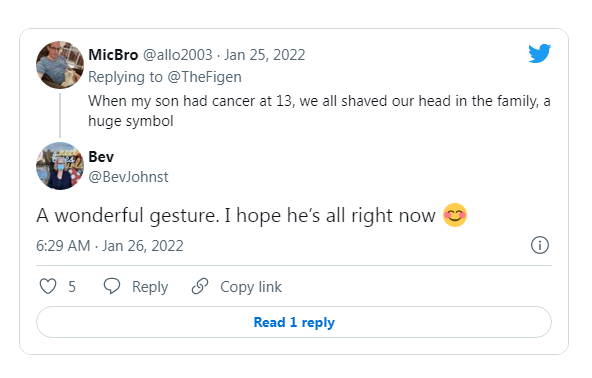Click the Reply text label

[150, 287]
